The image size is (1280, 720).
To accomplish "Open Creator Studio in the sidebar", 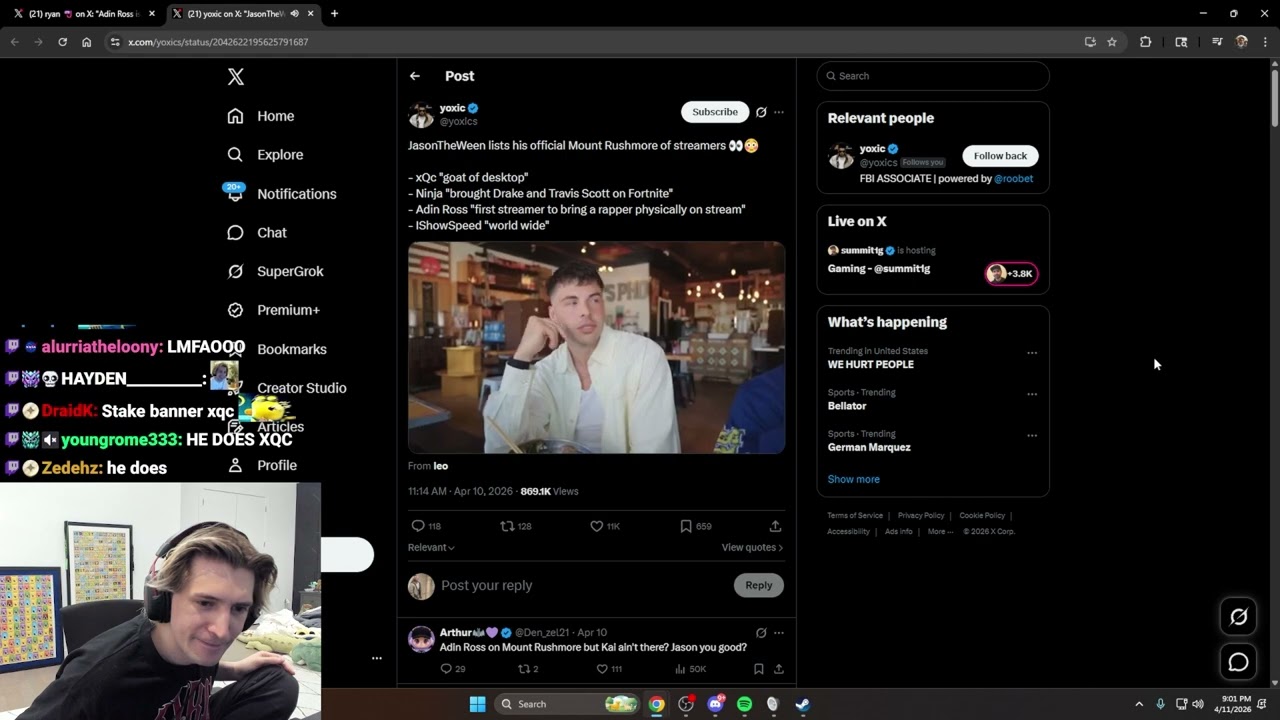I will tap(301, 388).
